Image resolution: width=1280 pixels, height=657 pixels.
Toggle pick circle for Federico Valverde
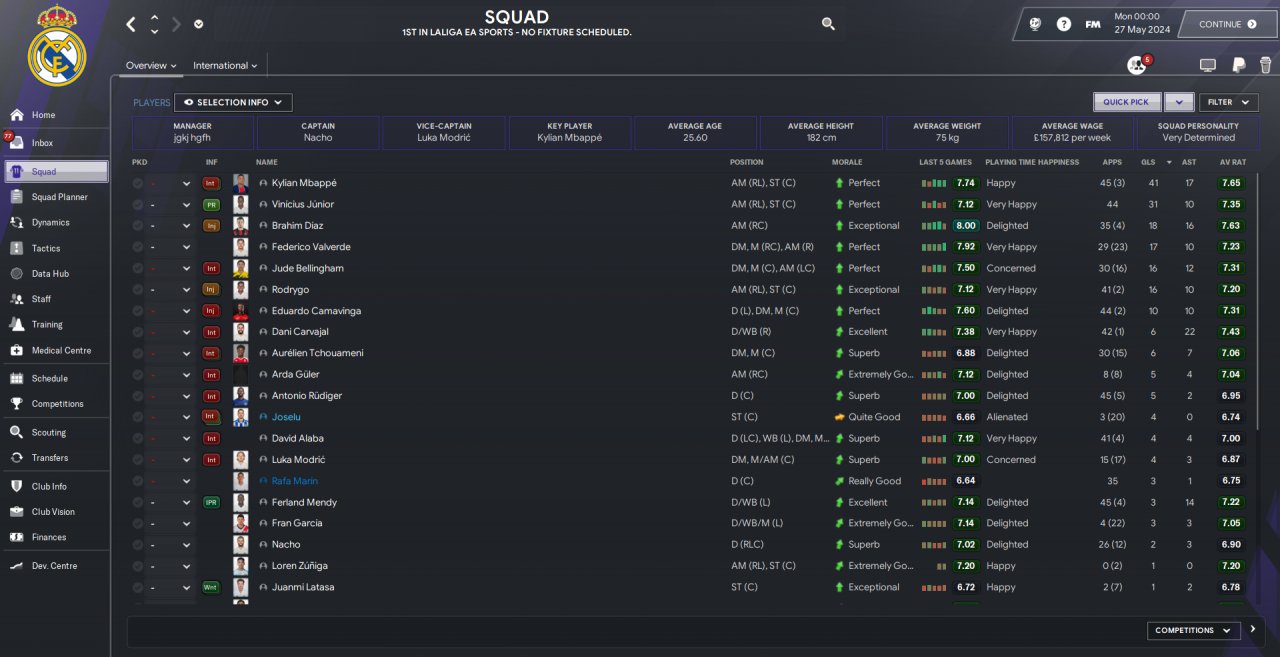(137, 247)
